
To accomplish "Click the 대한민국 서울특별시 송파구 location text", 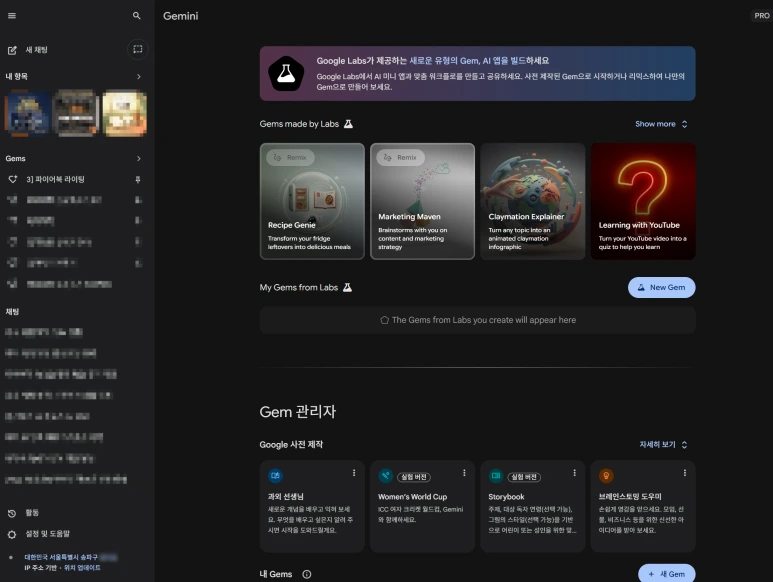I will point(61,557).
